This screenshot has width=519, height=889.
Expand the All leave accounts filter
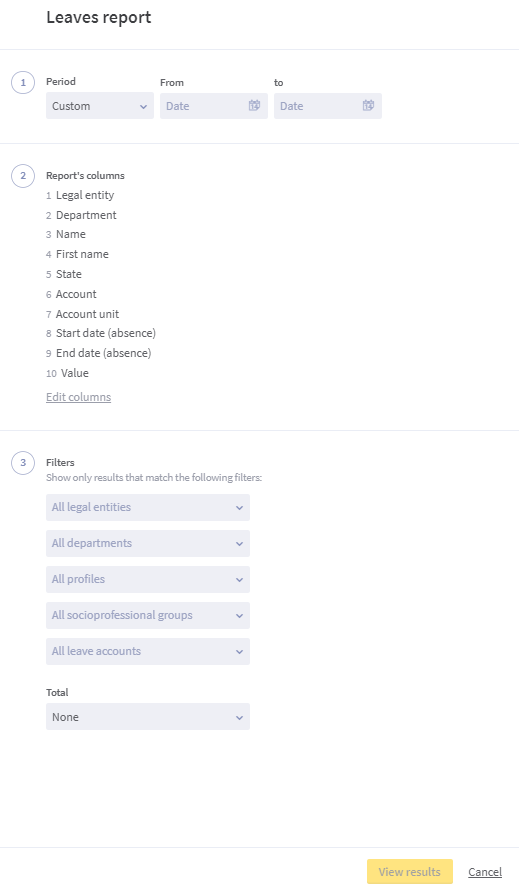click(147, 651)
